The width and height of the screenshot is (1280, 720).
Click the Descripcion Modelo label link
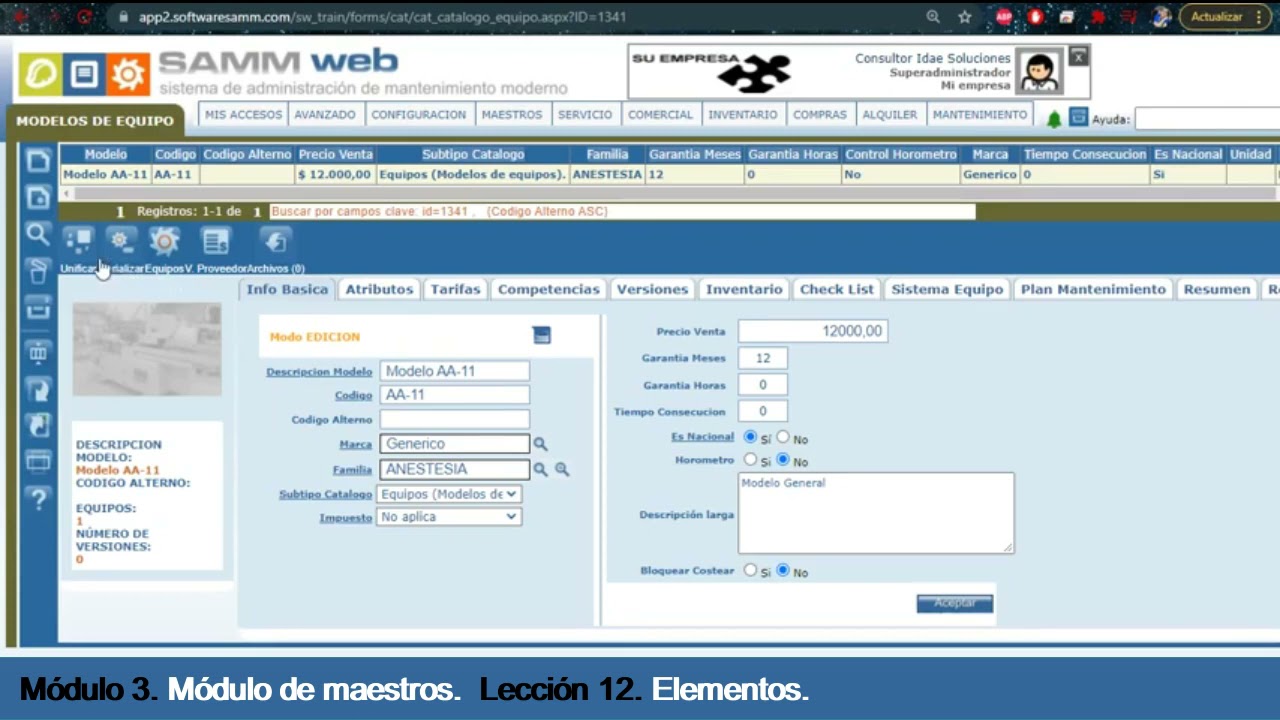coord(319,372)
